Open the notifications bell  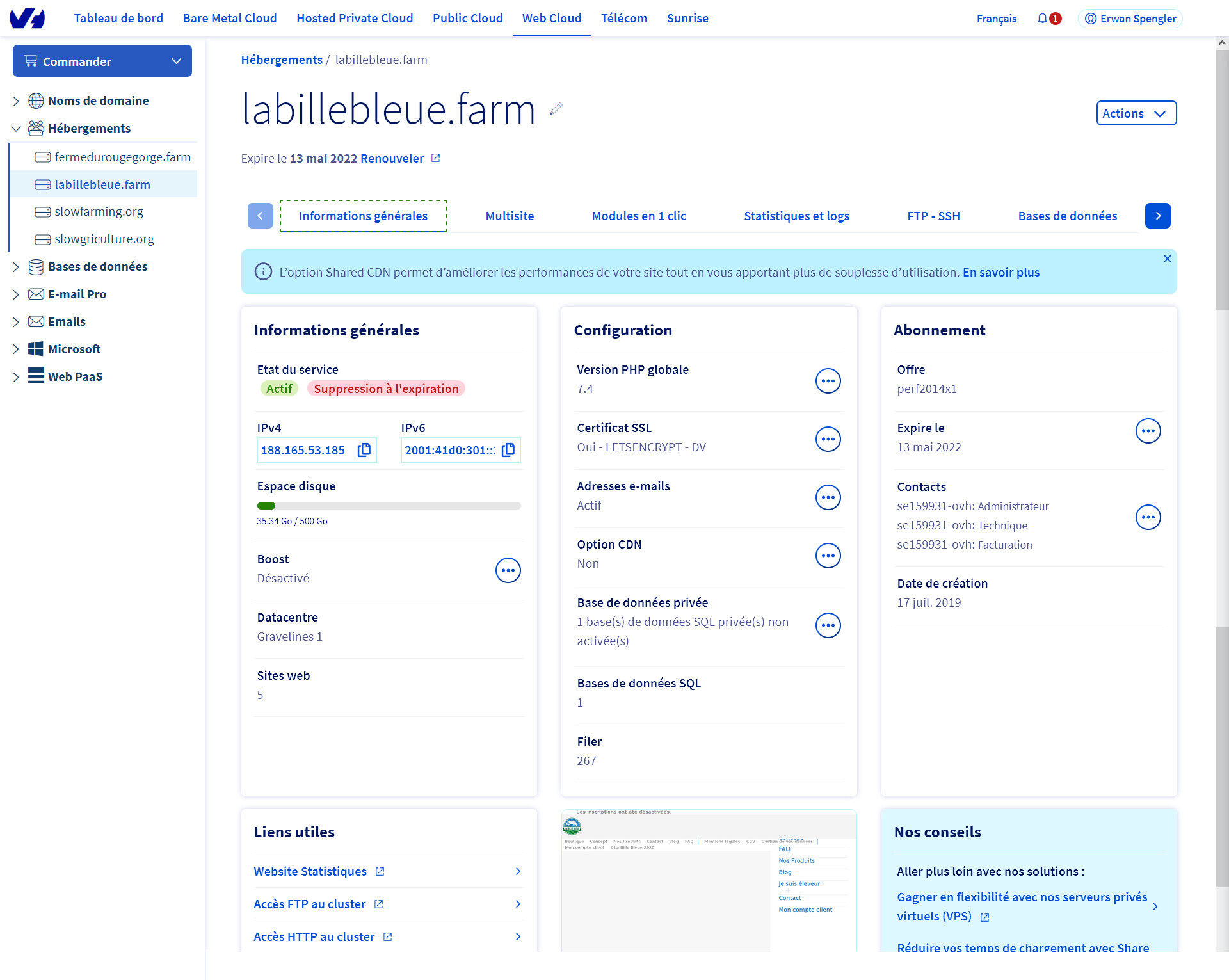click(1043, 19)
